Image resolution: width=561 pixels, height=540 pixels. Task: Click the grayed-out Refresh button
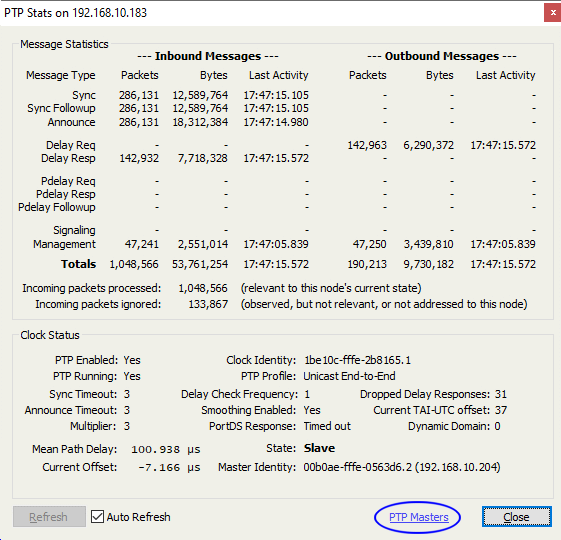[x=49, y=517]
